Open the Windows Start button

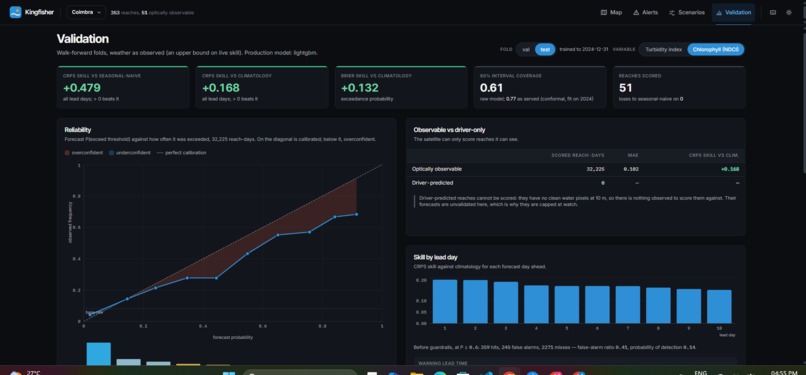point(229,372)
